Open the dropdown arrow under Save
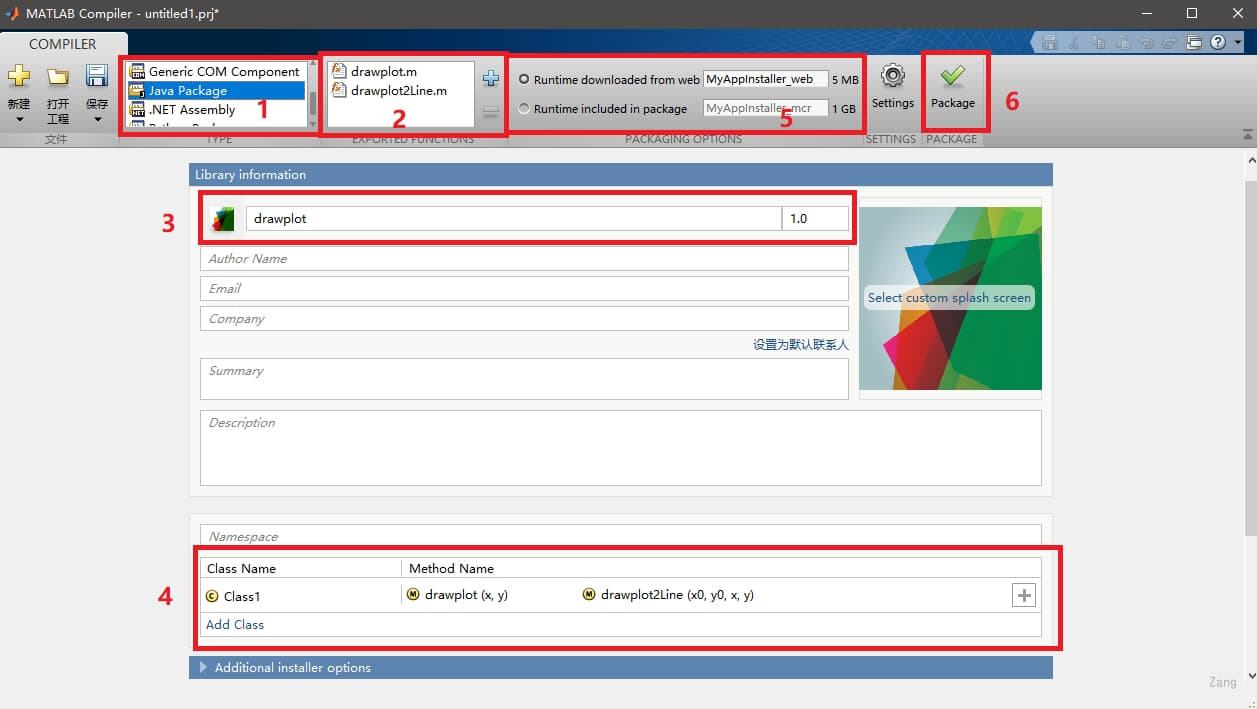 pos(97,120)
